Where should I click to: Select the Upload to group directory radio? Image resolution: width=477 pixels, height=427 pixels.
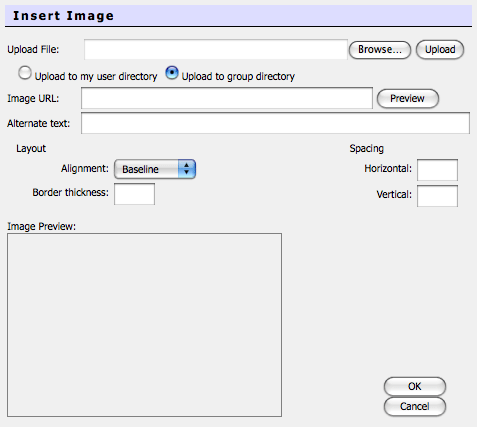click(x=172, y=73)
